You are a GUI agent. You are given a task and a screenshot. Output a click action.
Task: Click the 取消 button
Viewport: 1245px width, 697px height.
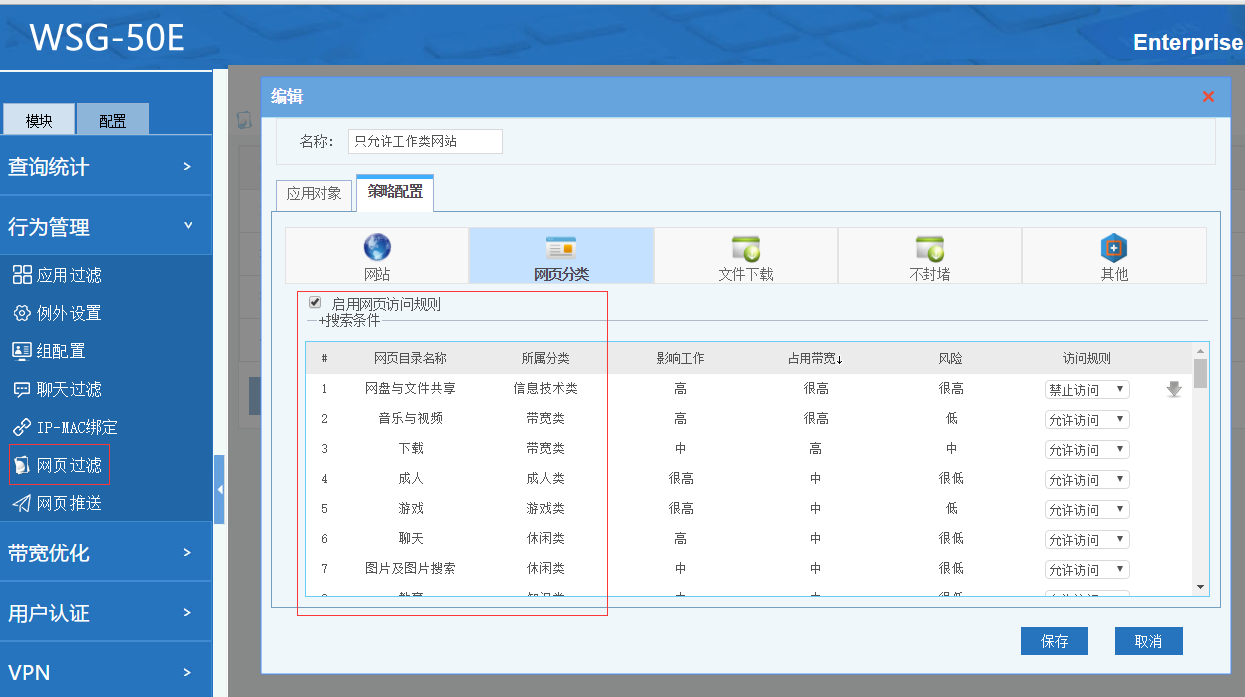tap(1148, 641)
